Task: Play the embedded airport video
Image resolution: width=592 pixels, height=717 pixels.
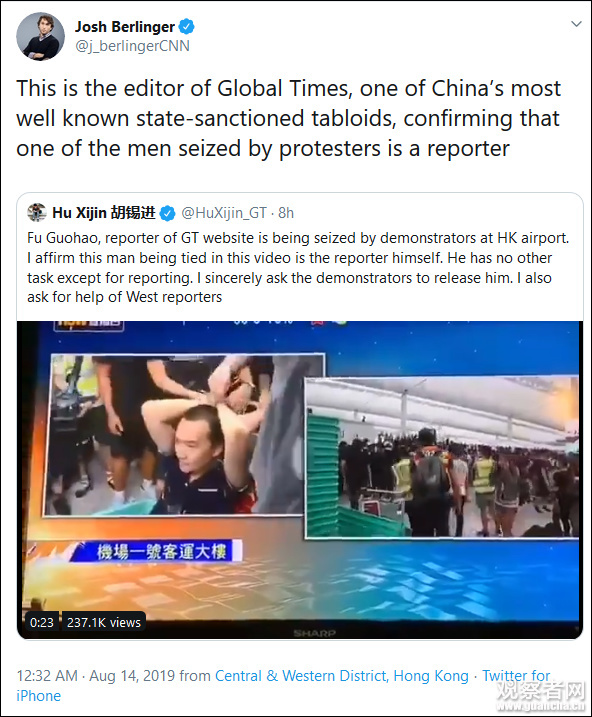Action: click(300, 480)
